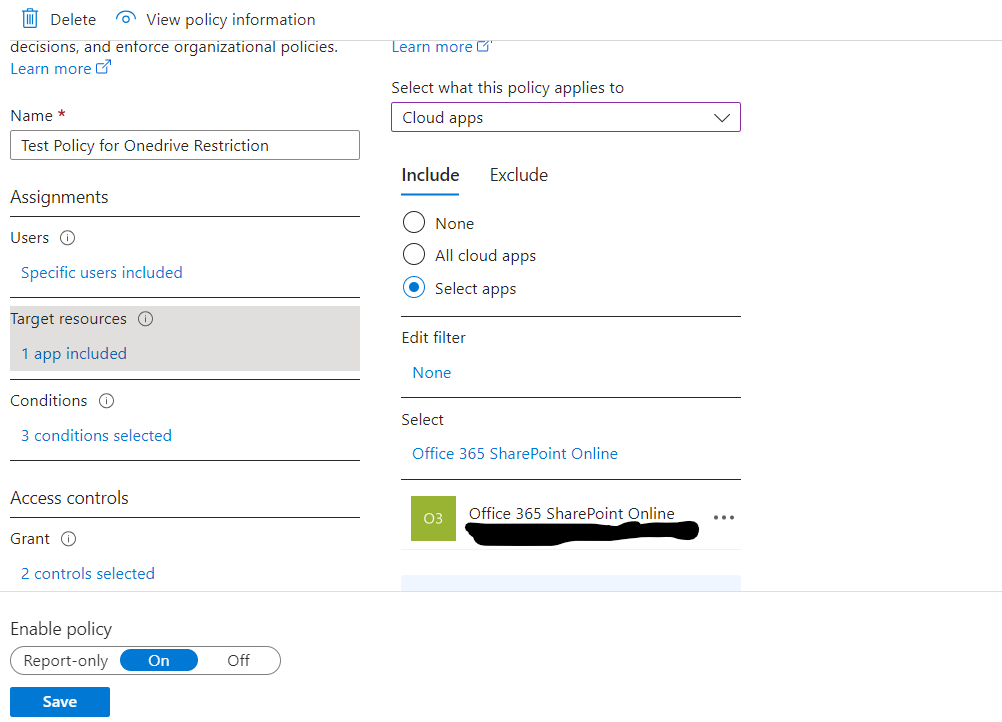Click the 3 conditions selected link
Screen dimensions: 1002x722
(96, 435)
